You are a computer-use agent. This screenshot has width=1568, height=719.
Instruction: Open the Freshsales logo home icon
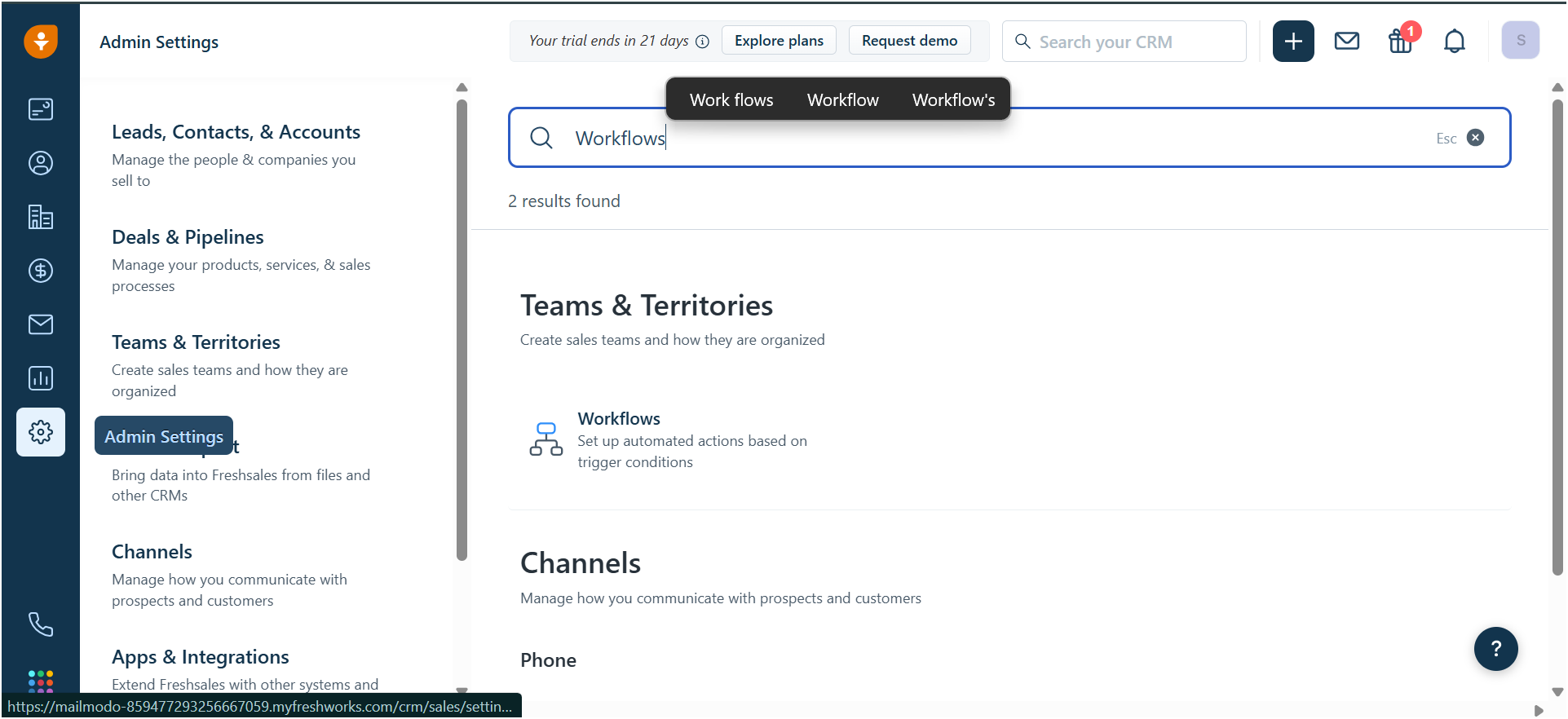[x=41, y=41]
